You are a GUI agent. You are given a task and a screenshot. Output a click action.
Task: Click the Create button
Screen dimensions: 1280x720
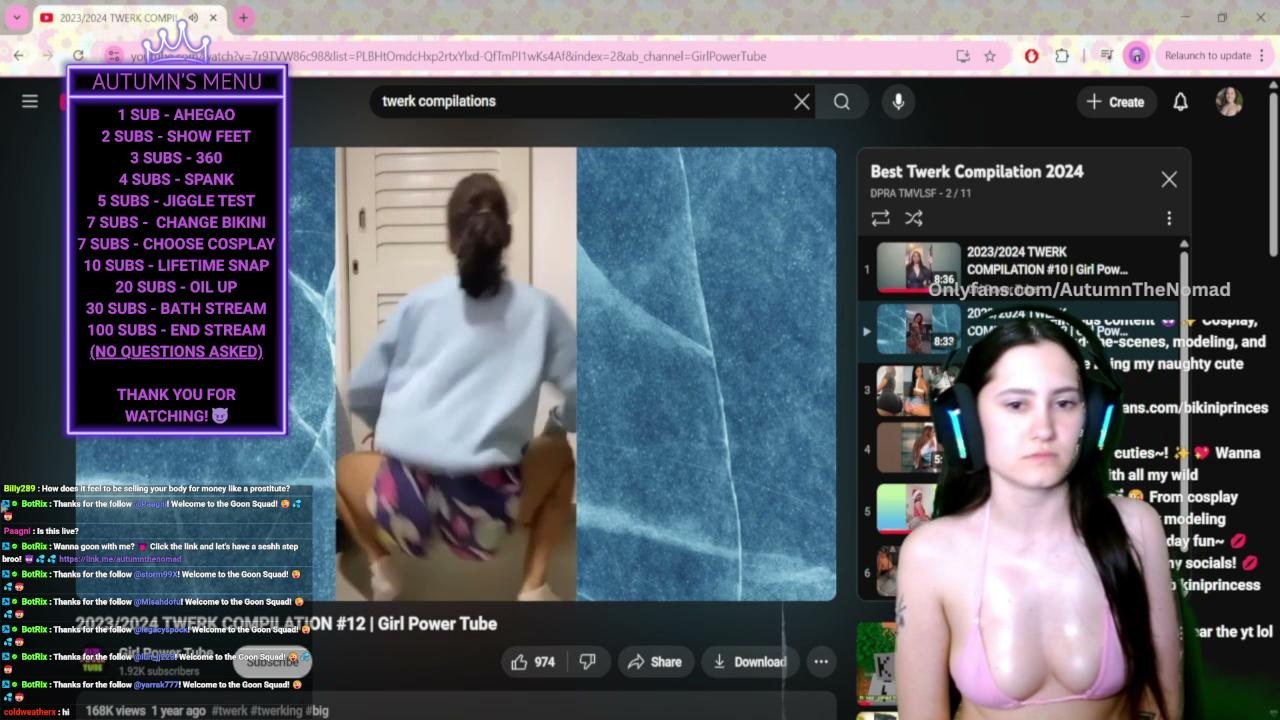(1115, 101)
